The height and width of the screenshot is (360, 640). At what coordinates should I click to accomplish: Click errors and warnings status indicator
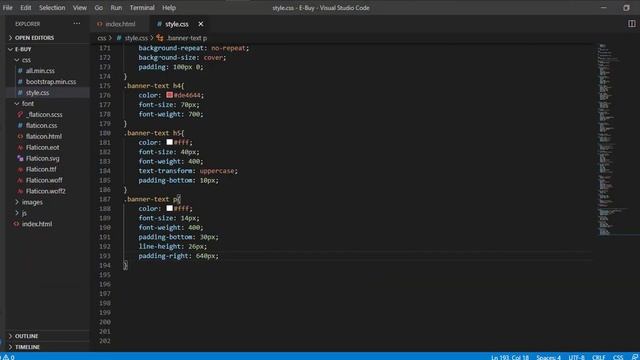pyautogui.click(x=9, y=357)
